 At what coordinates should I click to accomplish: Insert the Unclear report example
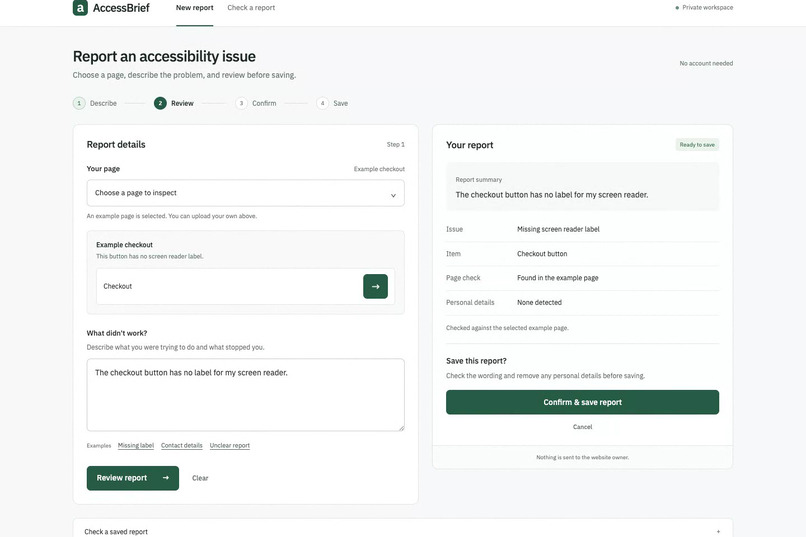[x=230, y=446]
